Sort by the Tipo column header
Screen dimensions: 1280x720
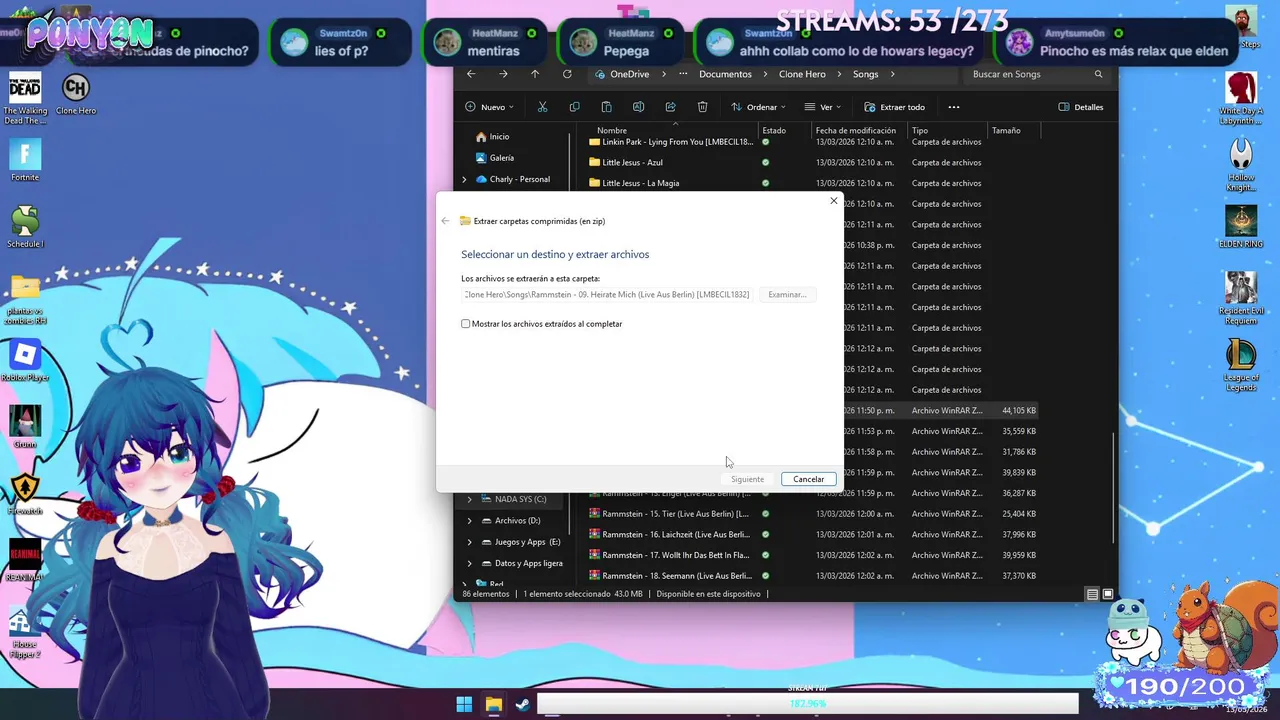pos(920,130)
